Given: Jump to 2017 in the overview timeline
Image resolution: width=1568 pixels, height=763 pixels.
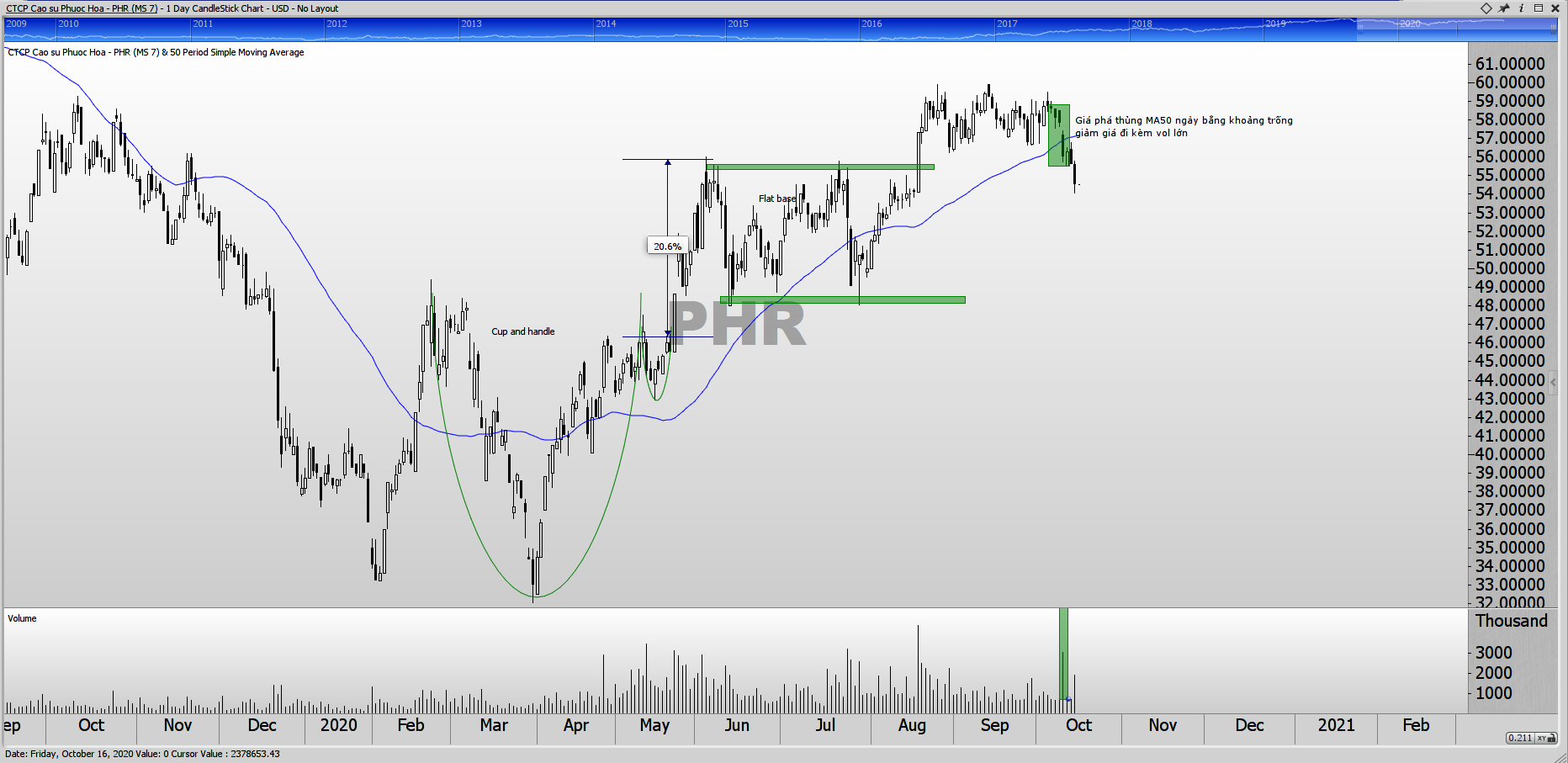Looking at the screenshot, I should (x=1007, y=24).
